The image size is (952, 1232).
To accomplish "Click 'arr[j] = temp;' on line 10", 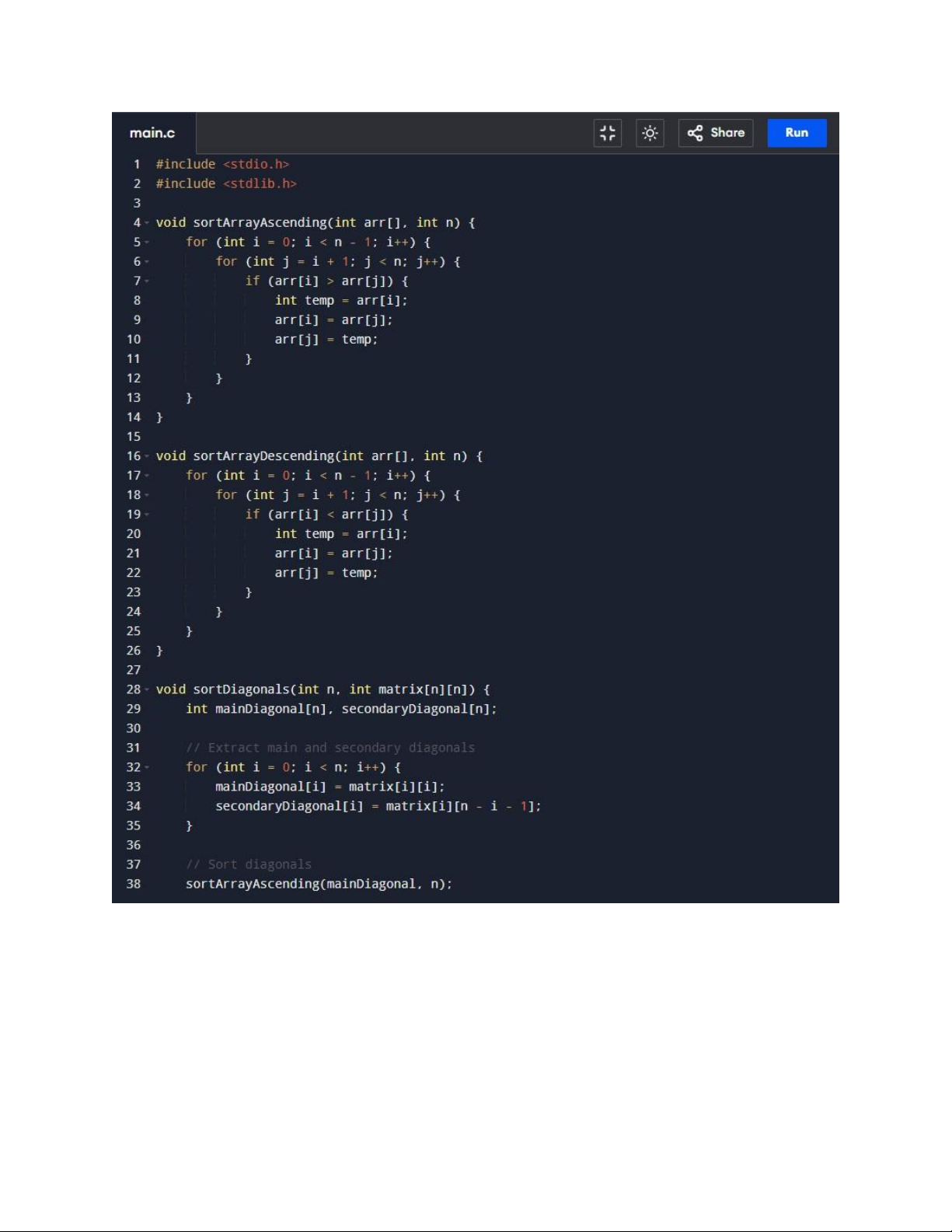I will click(x=326, y=339).
